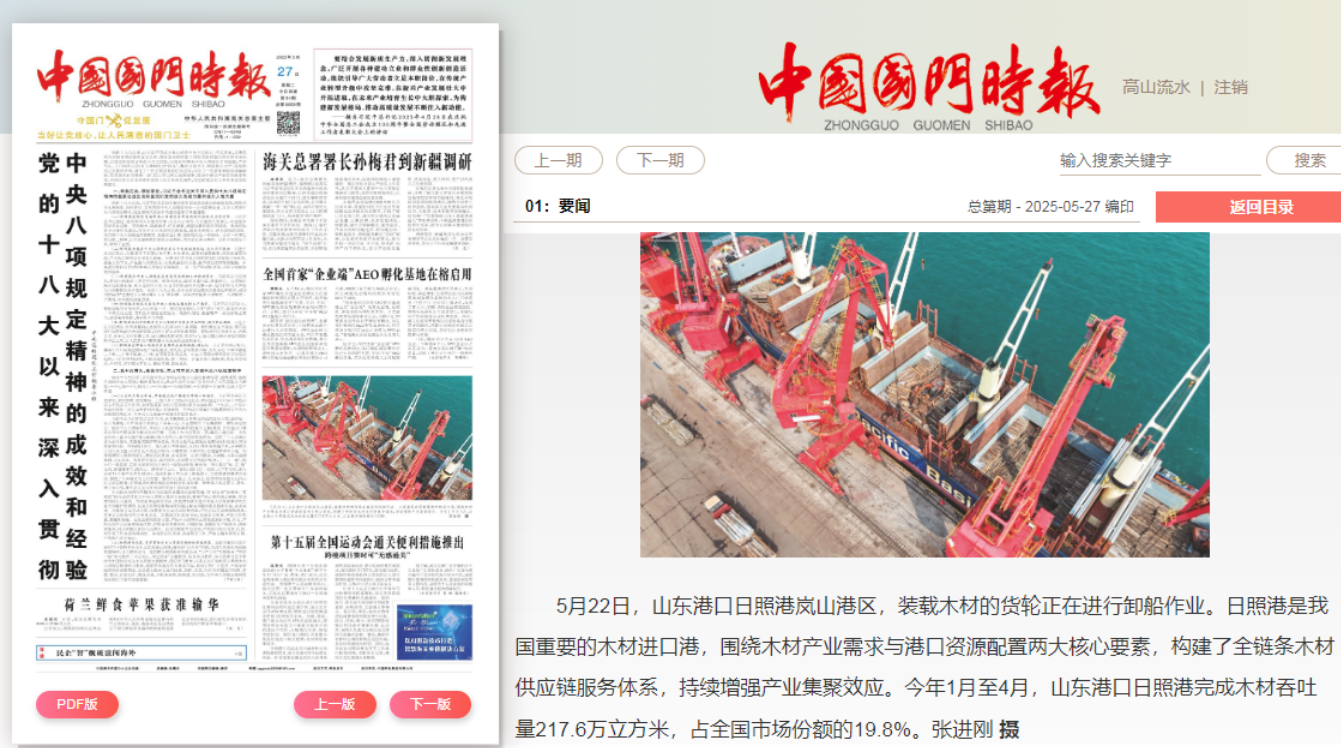1341x748 pixels.
Task: Click the QR code on the newspaper page
Action: [x=288, y=123]
